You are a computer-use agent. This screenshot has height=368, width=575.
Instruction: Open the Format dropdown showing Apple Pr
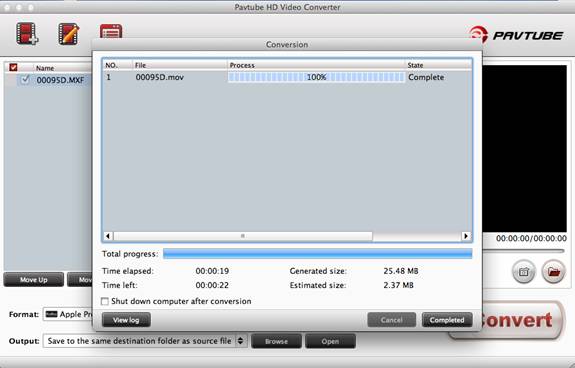(x=68, y=314)
